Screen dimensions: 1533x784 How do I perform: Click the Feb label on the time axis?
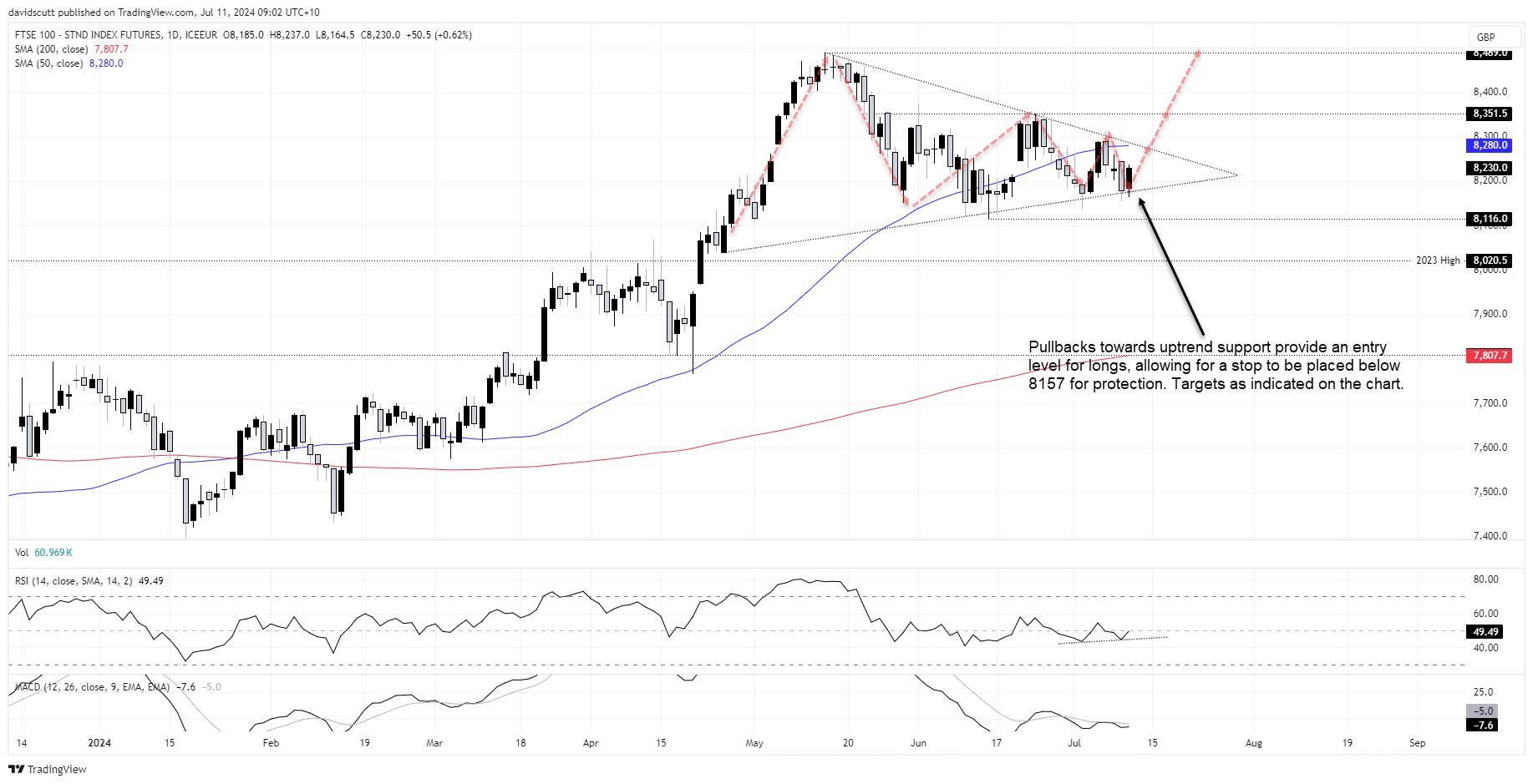pos(271,743)
